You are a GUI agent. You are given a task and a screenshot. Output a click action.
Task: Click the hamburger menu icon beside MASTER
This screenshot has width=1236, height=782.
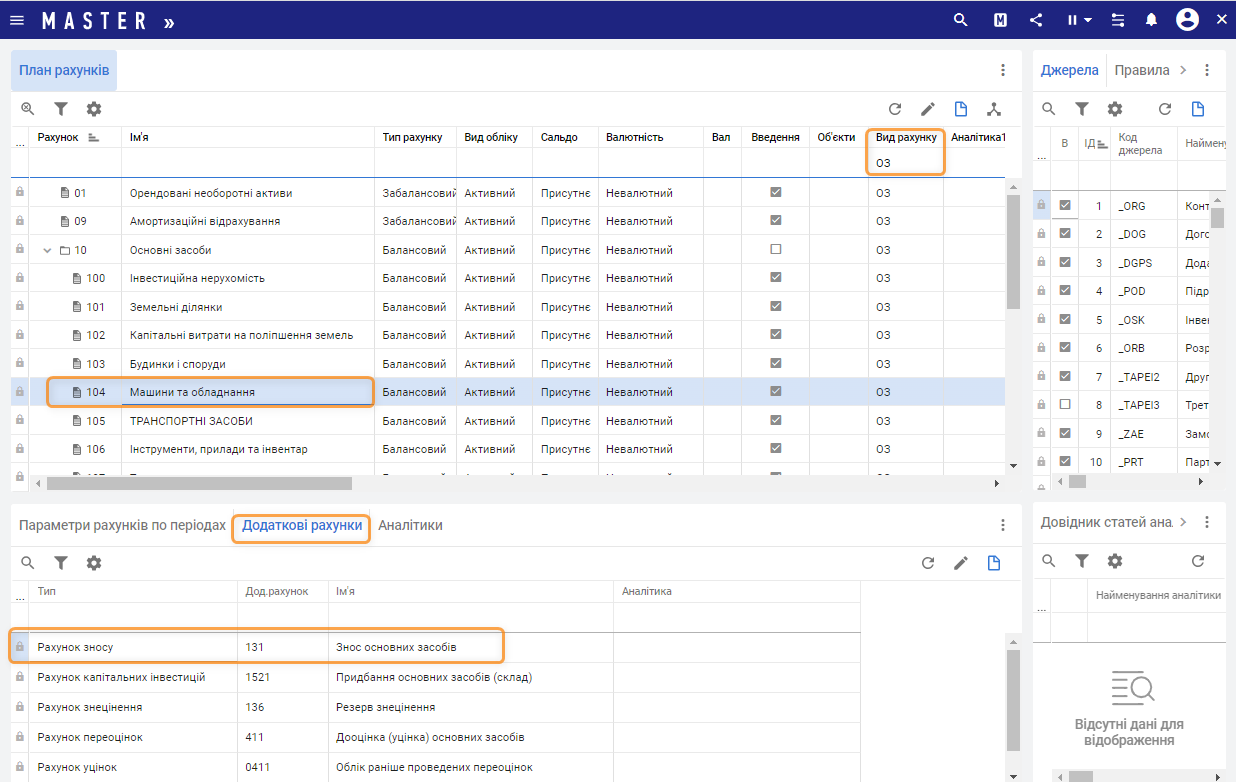click(x=17, y=20)
